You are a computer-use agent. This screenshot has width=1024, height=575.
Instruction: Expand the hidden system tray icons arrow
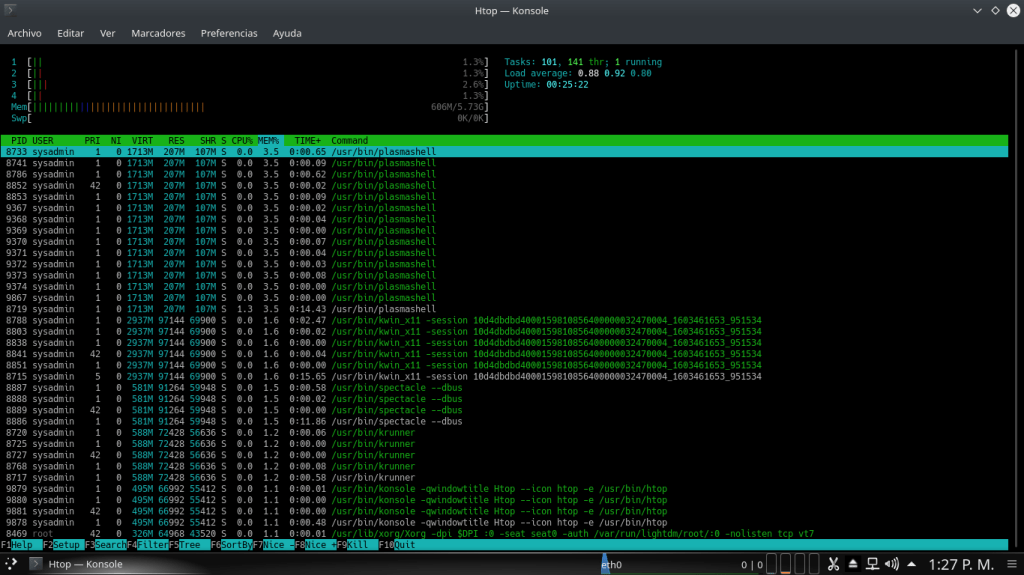click(x=912, y=564)
